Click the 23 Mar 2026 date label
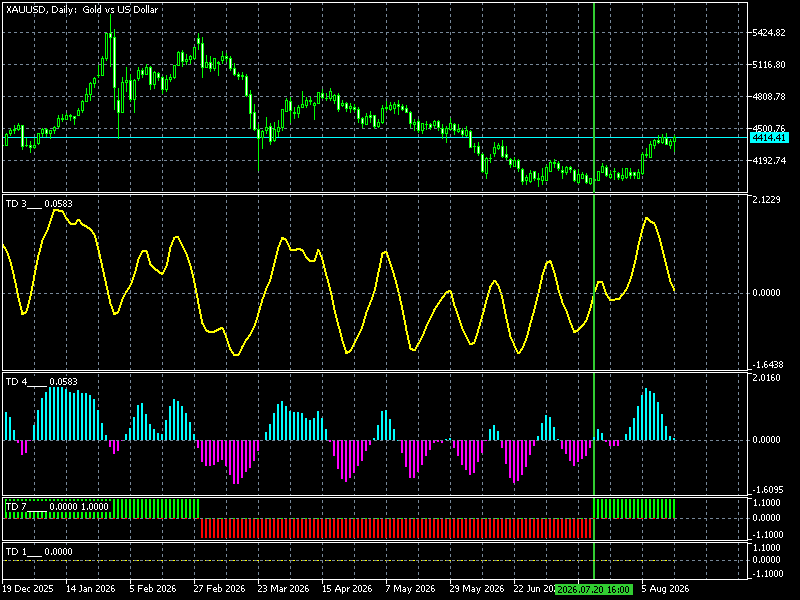This screenshot has height=600, width=800. pyautogui.click(x=283, y=589)
